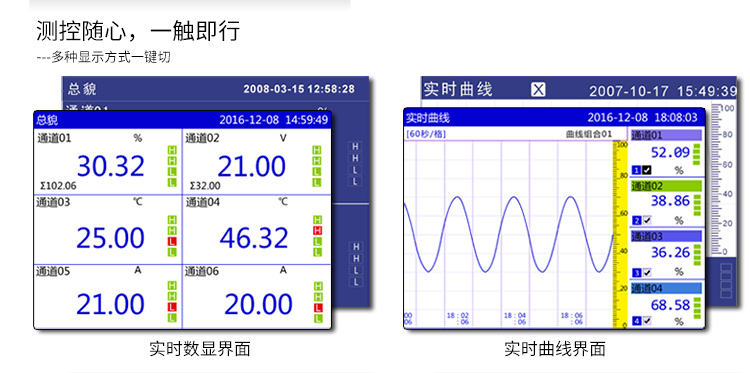This screenshot has width=750, height=373.
Task: Toggle the checkbox for curve 通道01
Action: click(x=647, y=170)
